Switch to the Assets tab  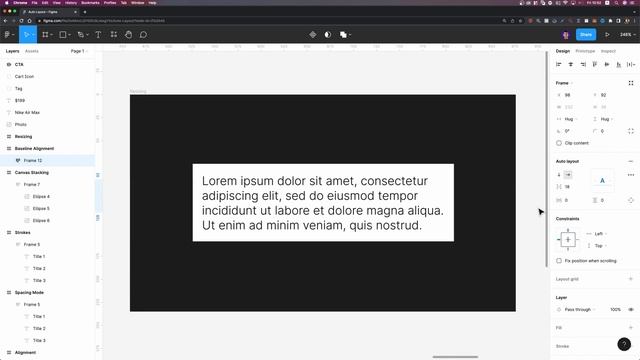click(32, 51)
